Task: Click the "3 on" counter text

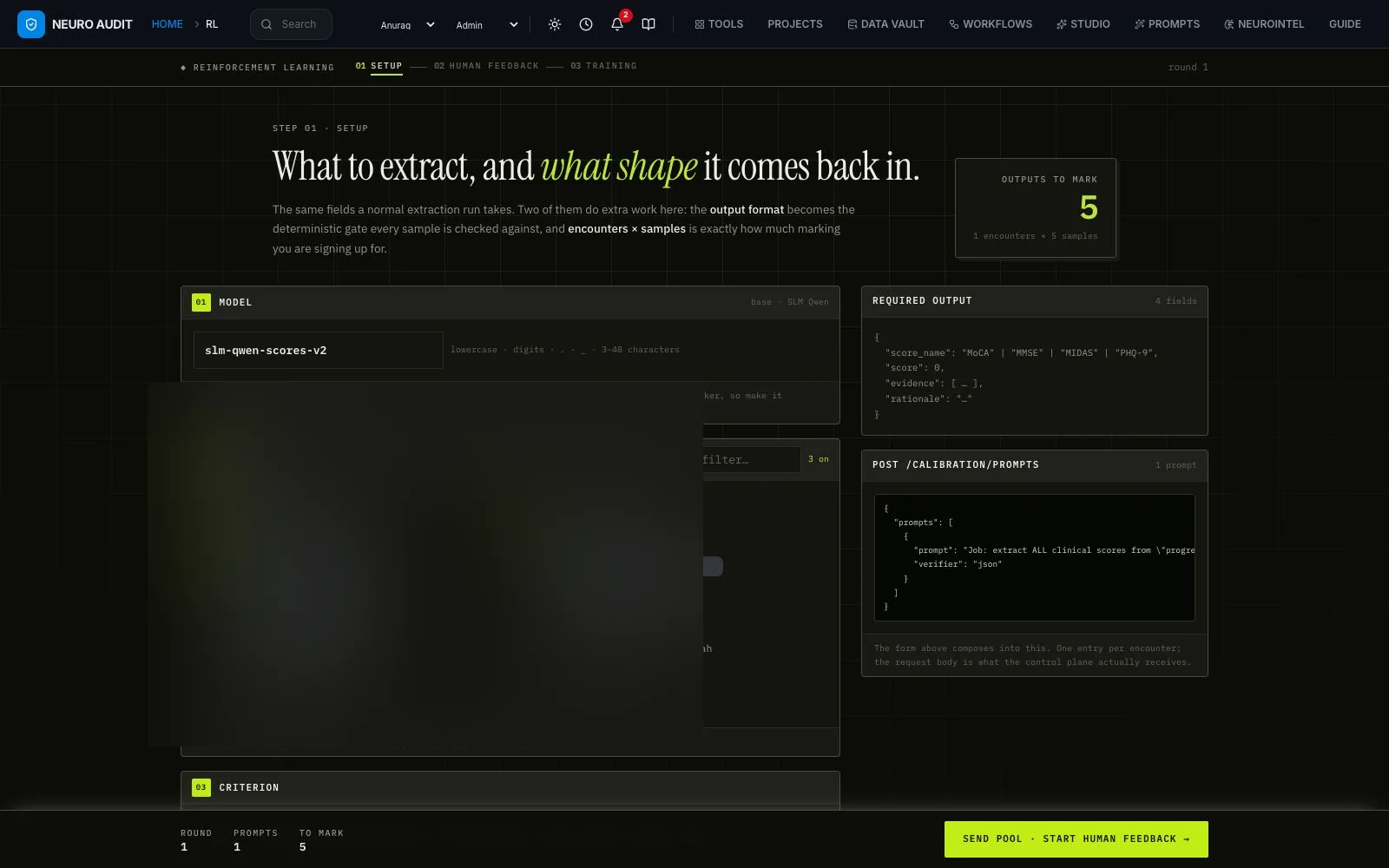Action: click(x=819, y=459)
